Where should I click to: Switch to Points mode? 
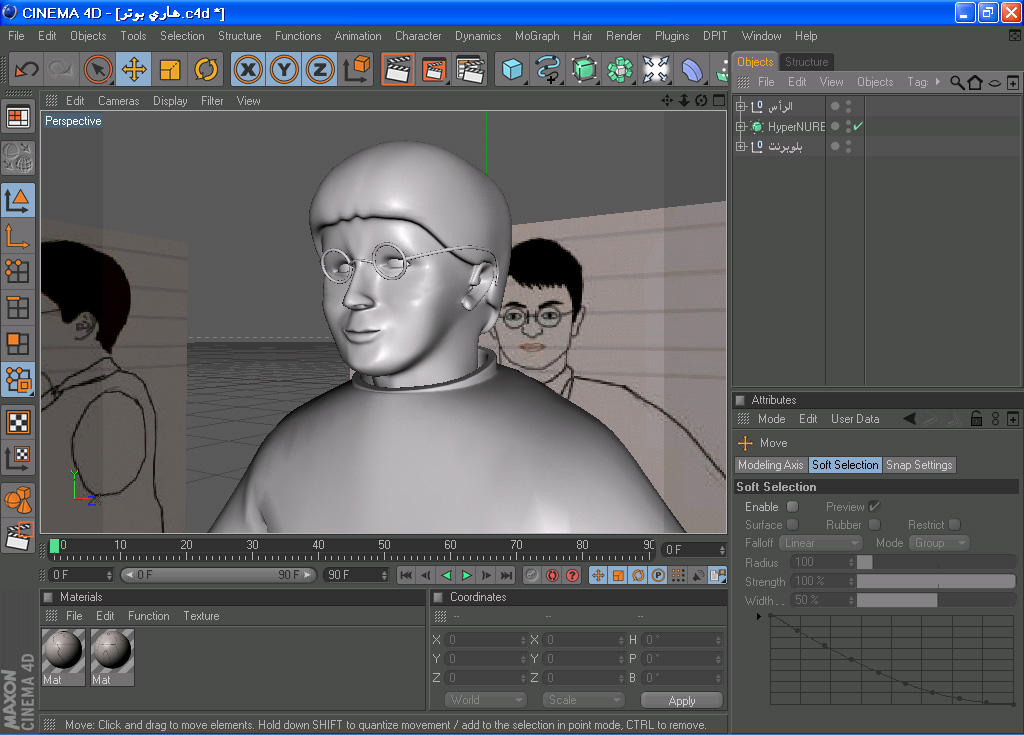pyautogui.click(x=18, y=271)
